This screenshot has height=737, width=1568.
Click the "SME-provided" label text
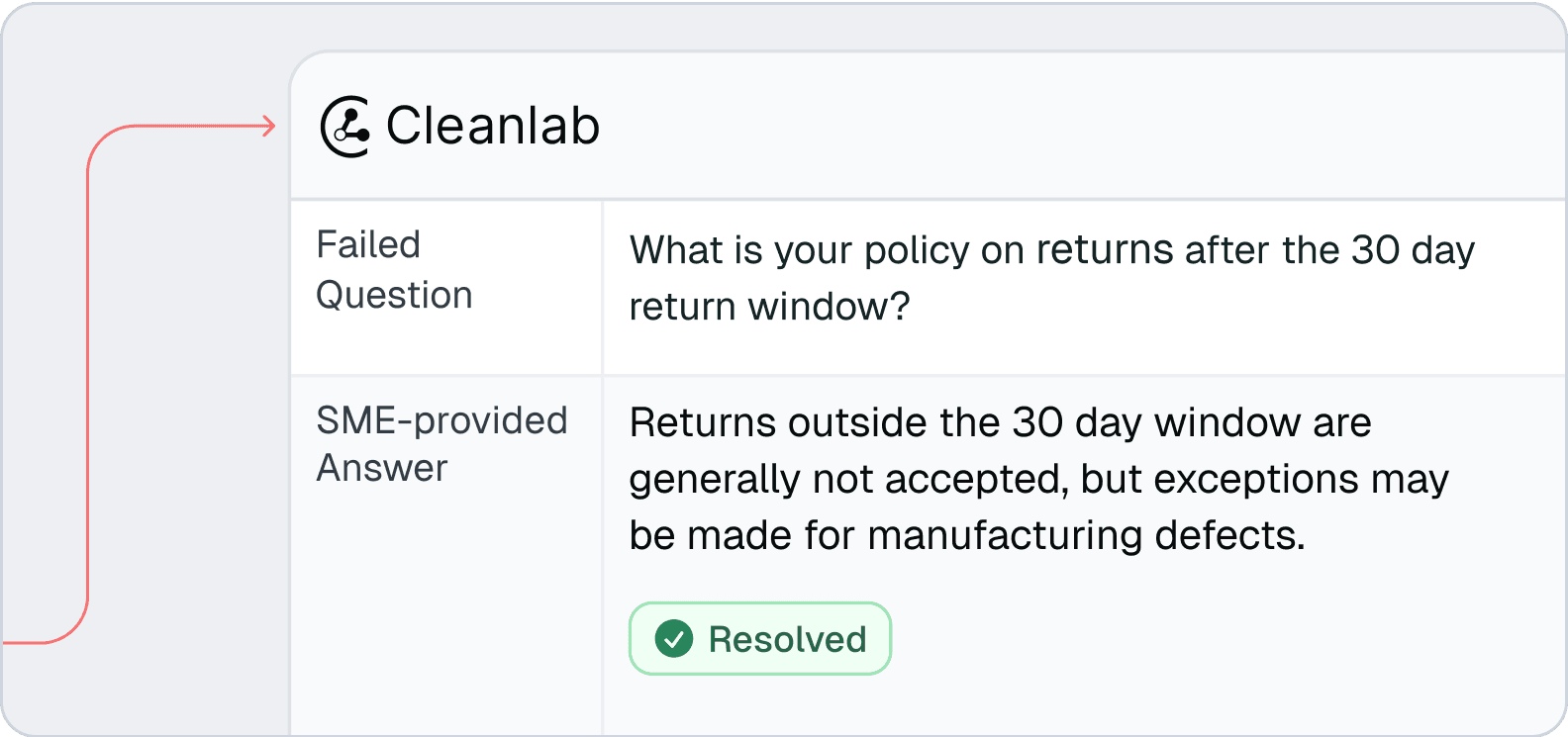click(441, 420)
